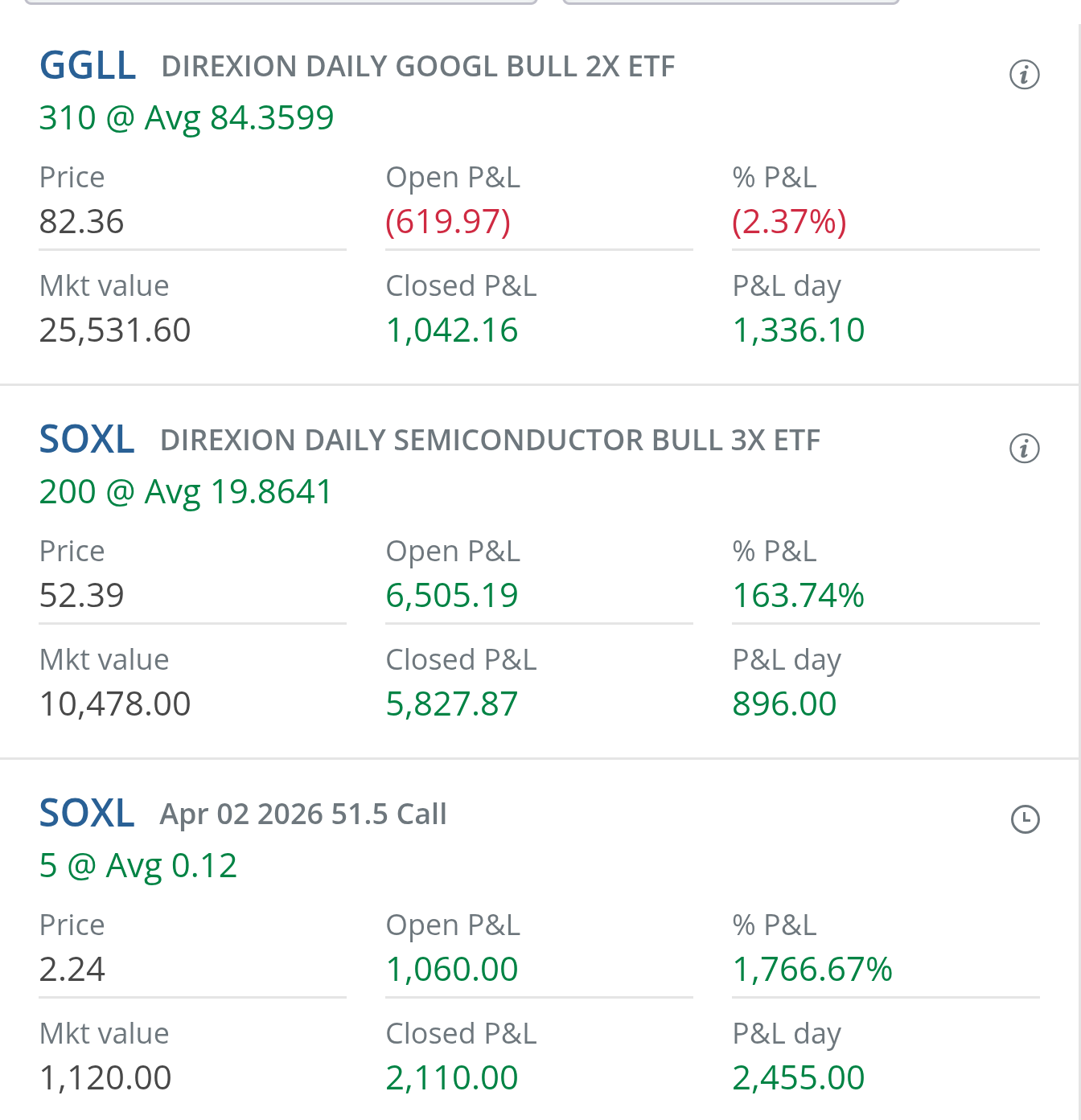This screenshot has width=1081, height=1120.
Task: Select SOXL ETF price 52.39
Action: (82, 596)
